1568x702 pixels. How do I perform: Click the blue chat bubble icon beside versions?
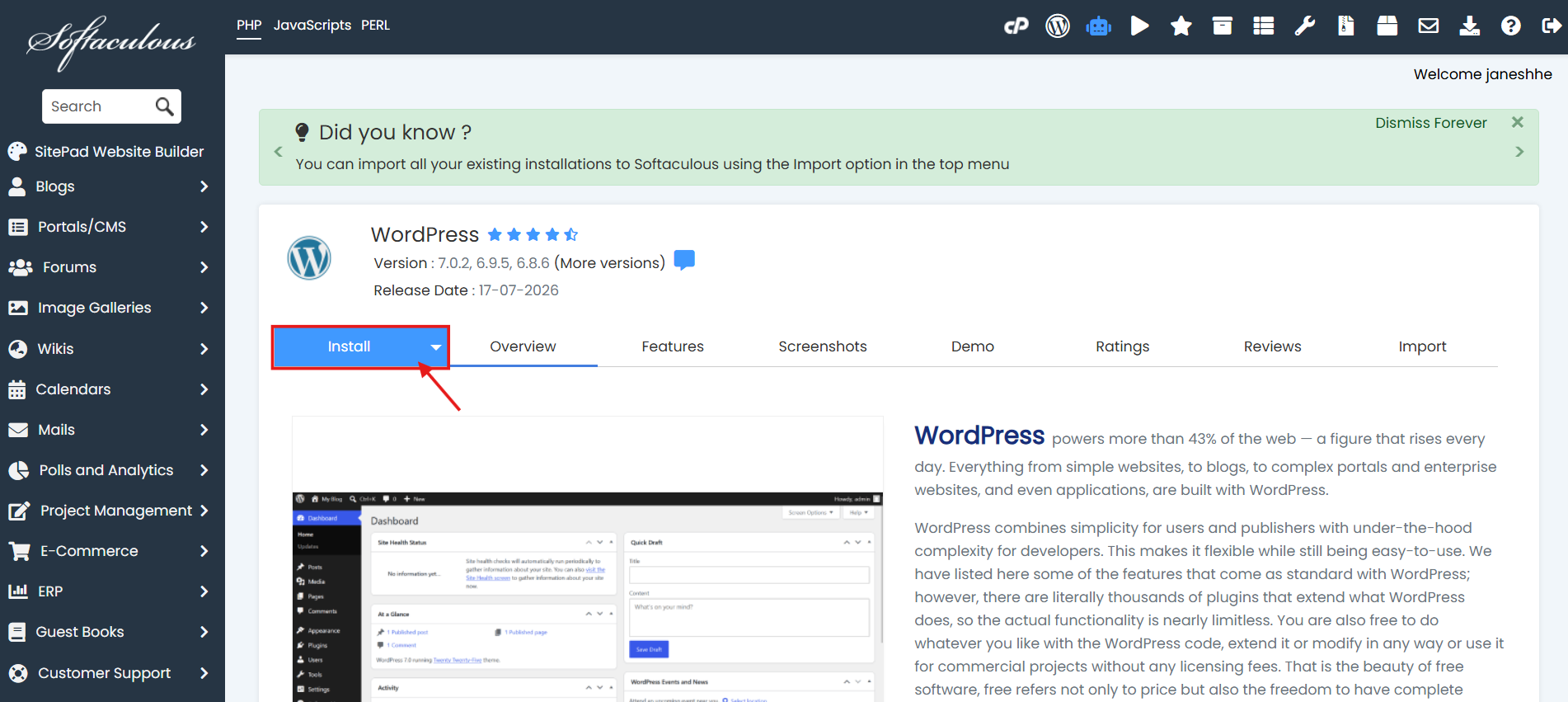tap(684, 260)
